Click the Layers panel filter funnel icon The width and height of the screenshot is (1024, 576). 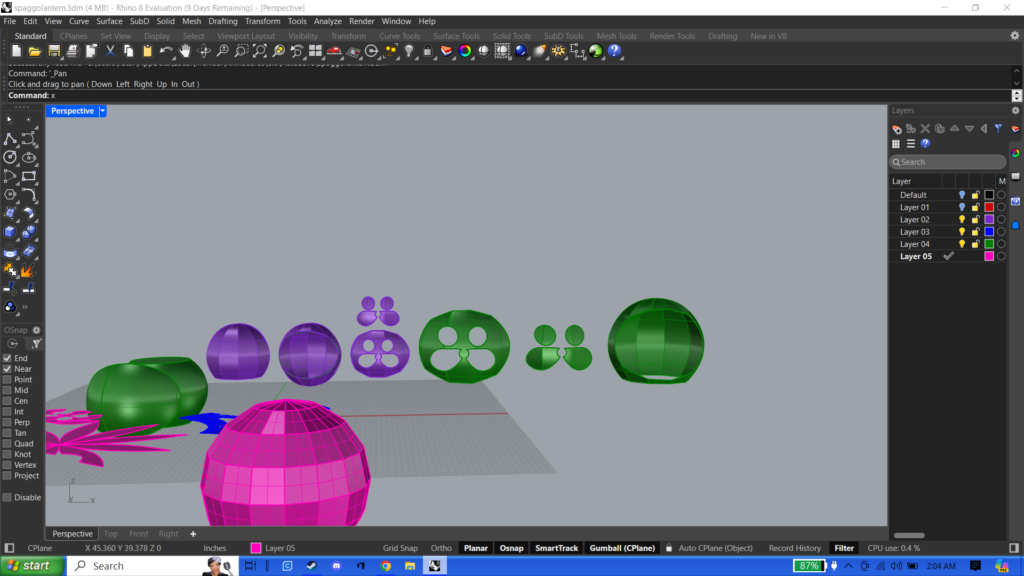click(x=999, y=129)
